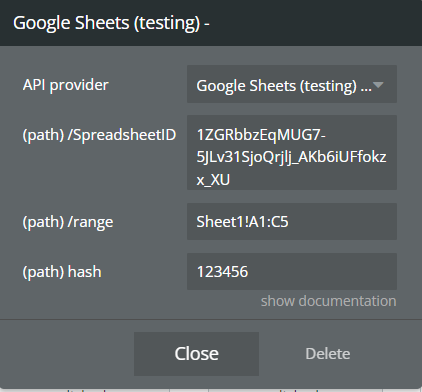Click the '(path) hash' label
This screenshot has width=422, height=392.
62,272
